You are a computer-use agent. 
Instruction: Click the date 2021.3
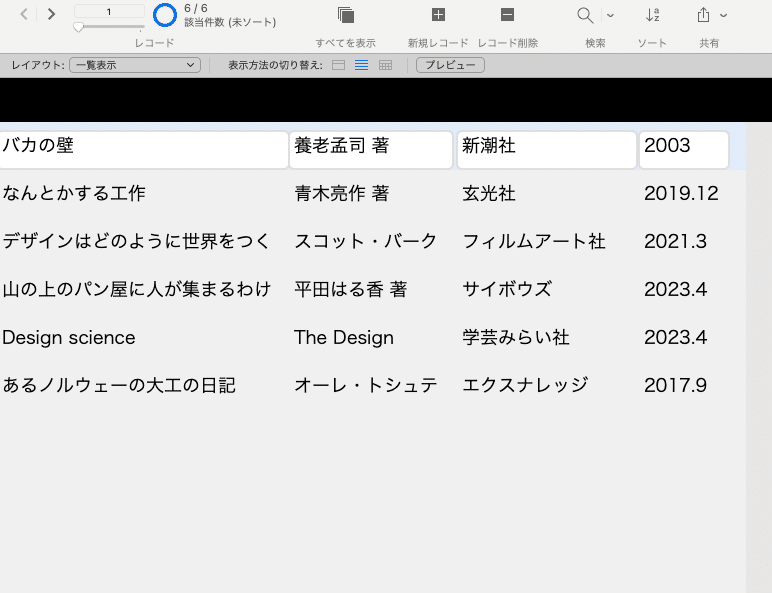click(x=676, y=241)
